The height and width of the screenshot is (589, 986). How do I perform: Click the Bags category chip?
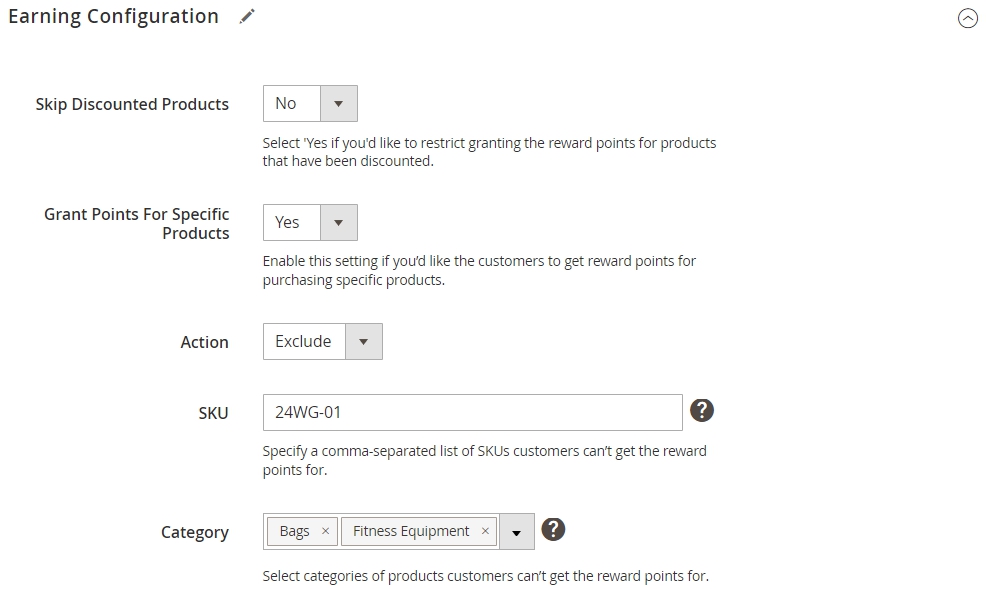(x=302, y=531)
